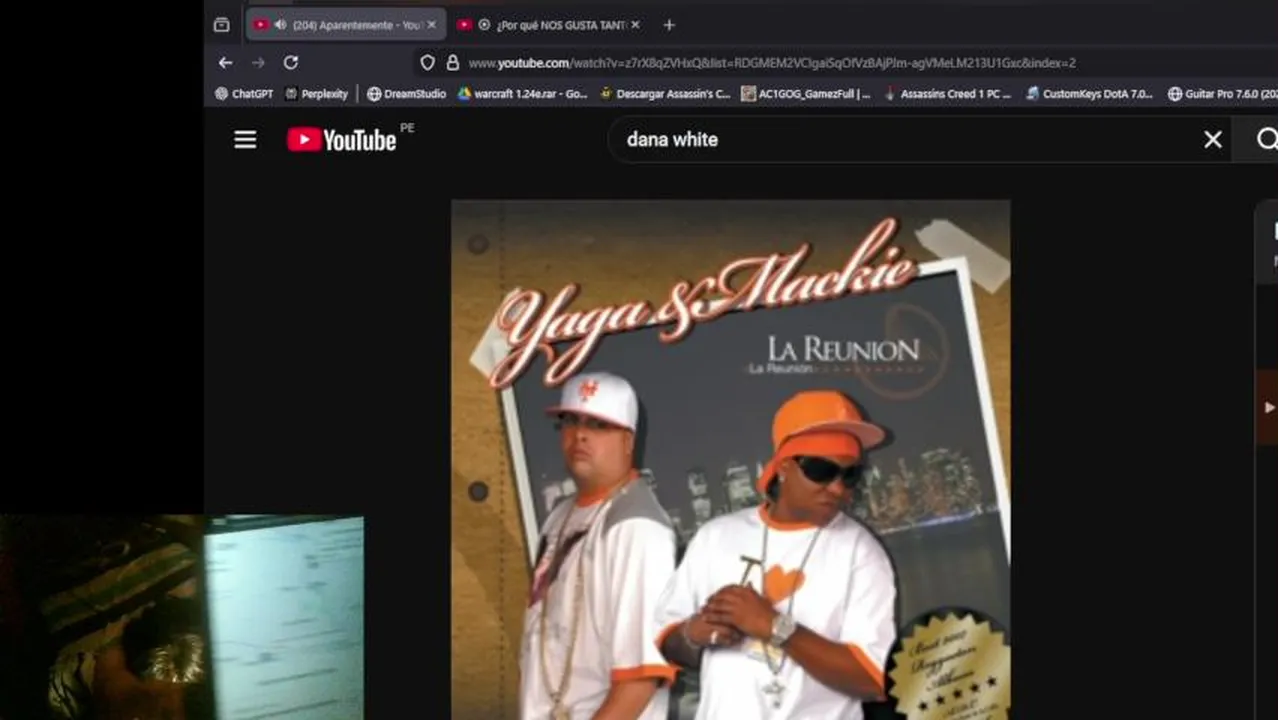Open tracking protection shield icon

click(427, 63)
